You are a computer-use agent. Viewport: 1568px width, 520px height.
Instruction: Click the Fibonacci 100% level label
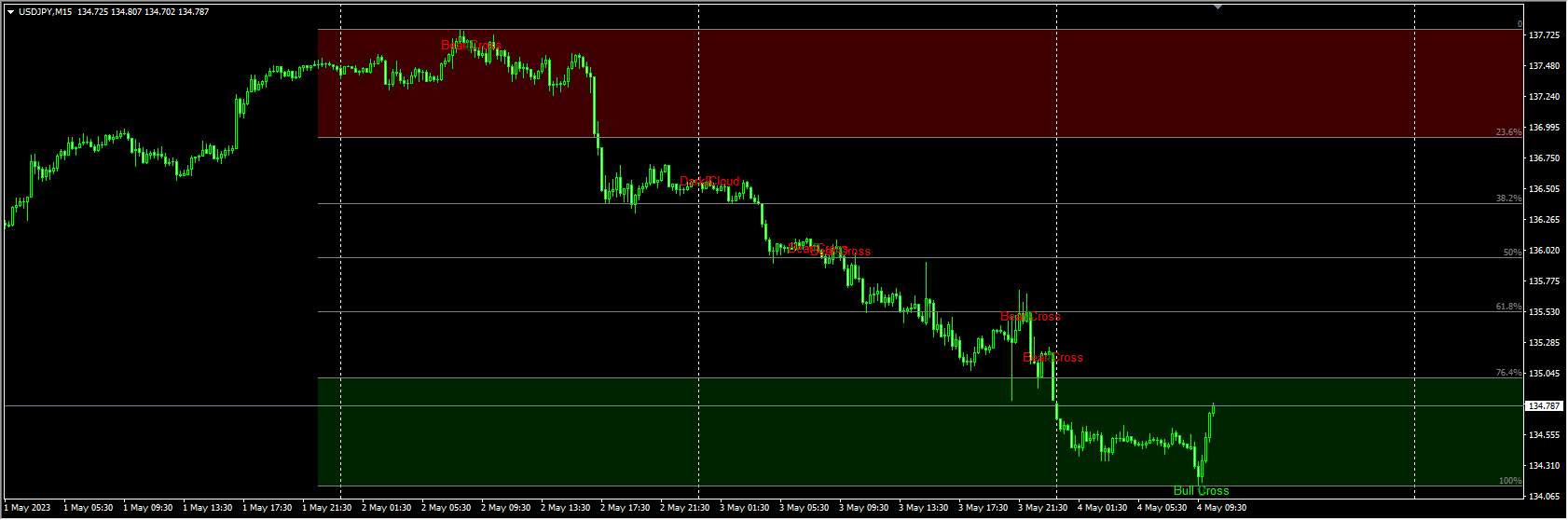click(x=1510, y=481)
